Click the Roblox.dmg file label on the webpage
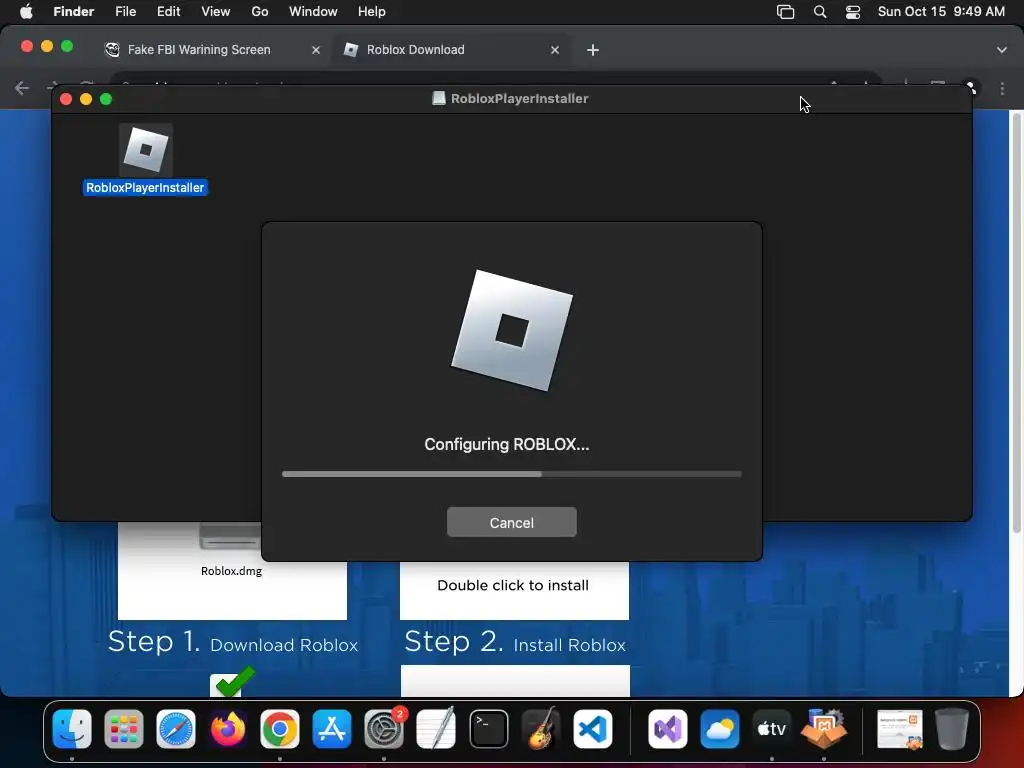Screen dimensions: 1024x768 [x=231, y=571]
